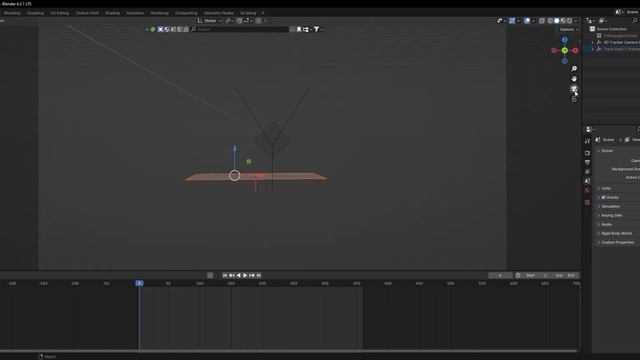Click the blue Z axis on gizmo
640x360 pixels.
[x=564, y=40]
